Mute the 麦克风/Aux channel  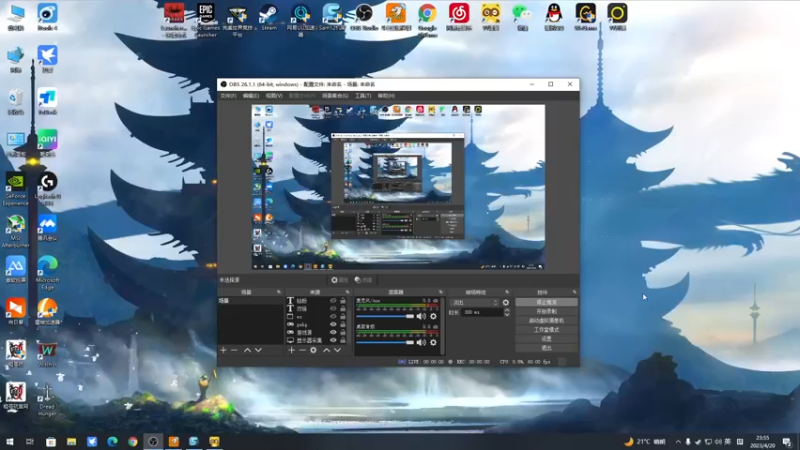(421, 316)
